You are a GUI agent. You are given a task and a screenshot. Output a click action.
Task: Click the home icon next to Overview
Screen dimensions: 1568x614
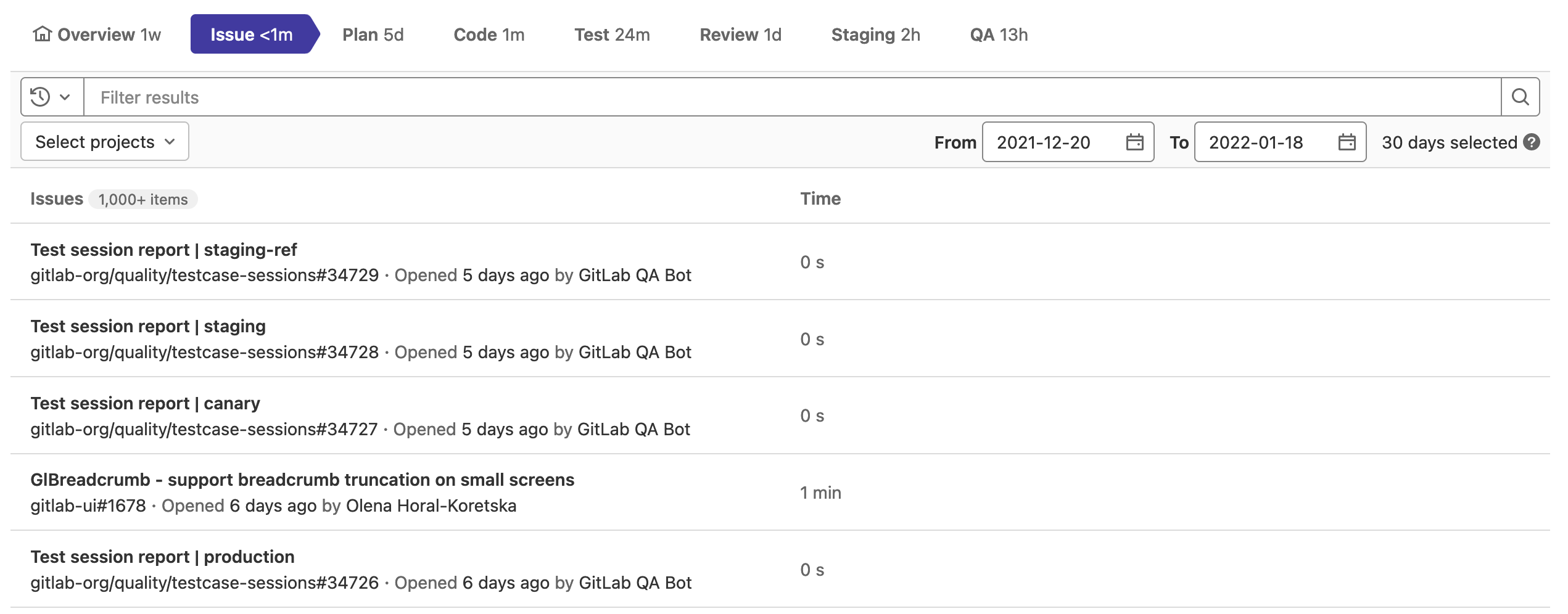(x=41, y=35)
